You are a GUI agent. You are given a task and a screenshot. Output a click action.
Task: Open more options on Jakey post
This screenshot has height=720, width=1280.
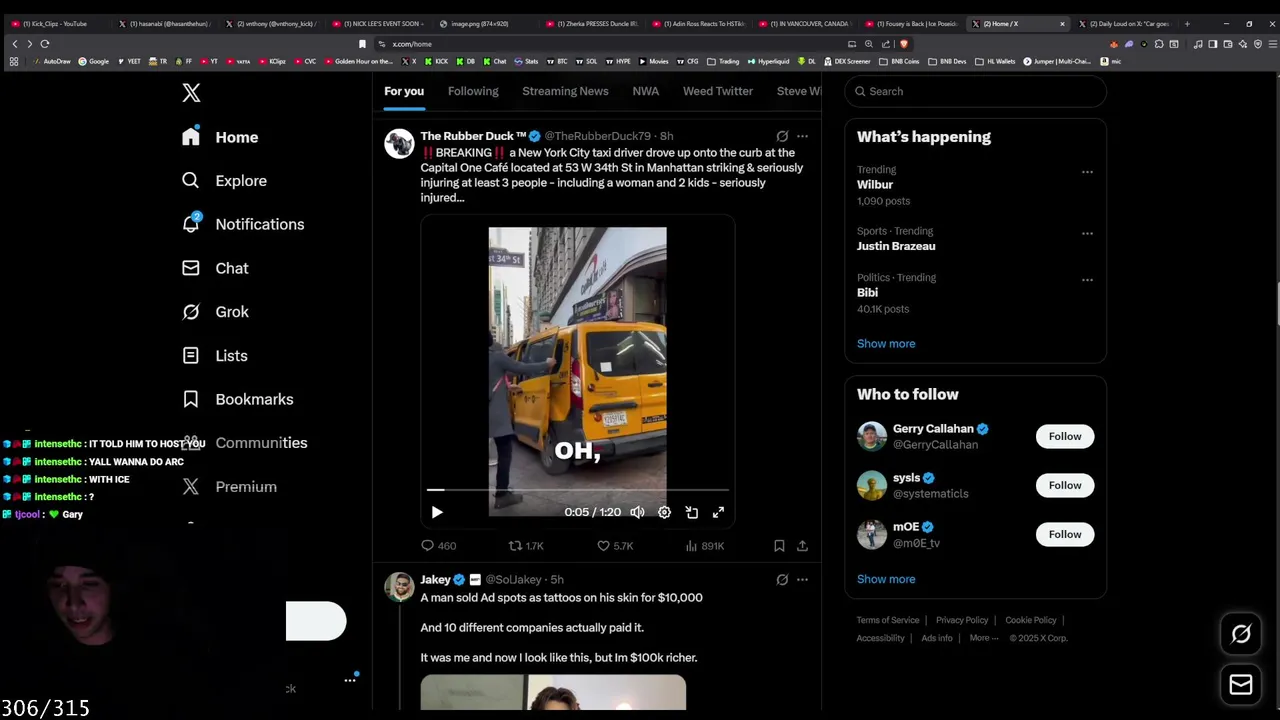(x=802, y=580)
